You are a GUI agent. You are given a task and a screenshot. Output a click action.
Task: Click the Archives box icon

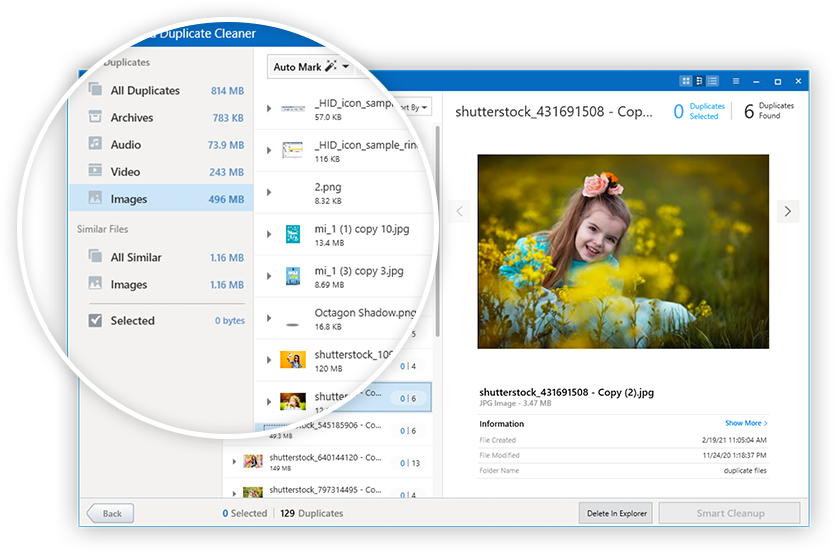tap(95, 116)
